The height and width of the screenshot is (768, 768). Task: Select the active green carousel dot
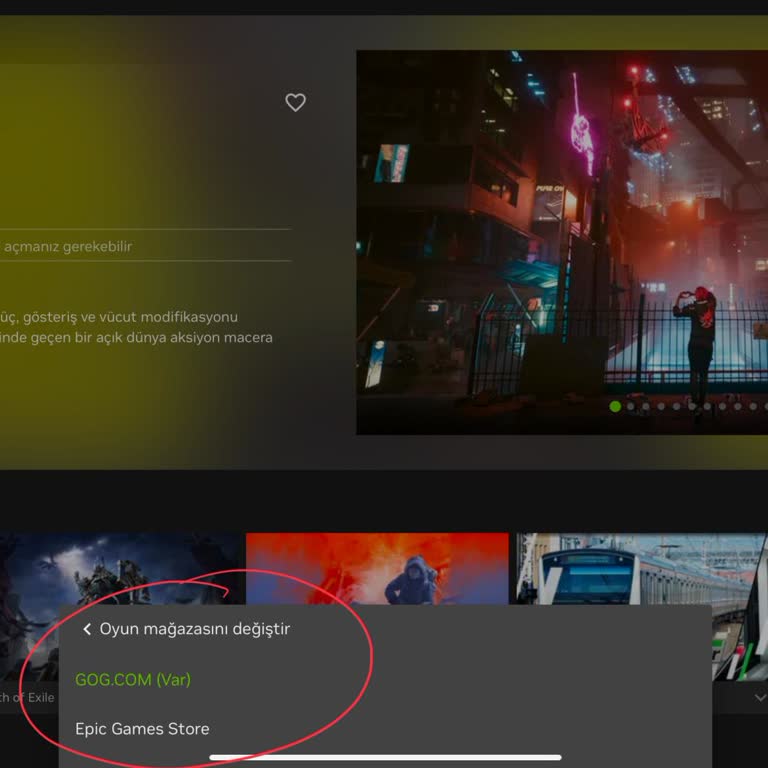point(615,406)
